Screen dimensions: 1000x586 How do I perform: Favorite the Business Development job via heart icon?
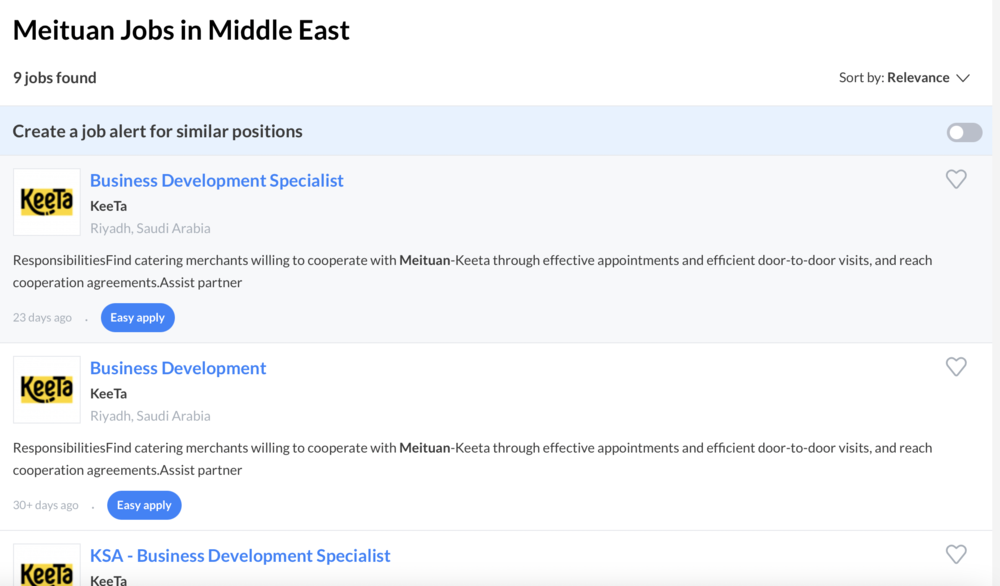tap(956, 367)
